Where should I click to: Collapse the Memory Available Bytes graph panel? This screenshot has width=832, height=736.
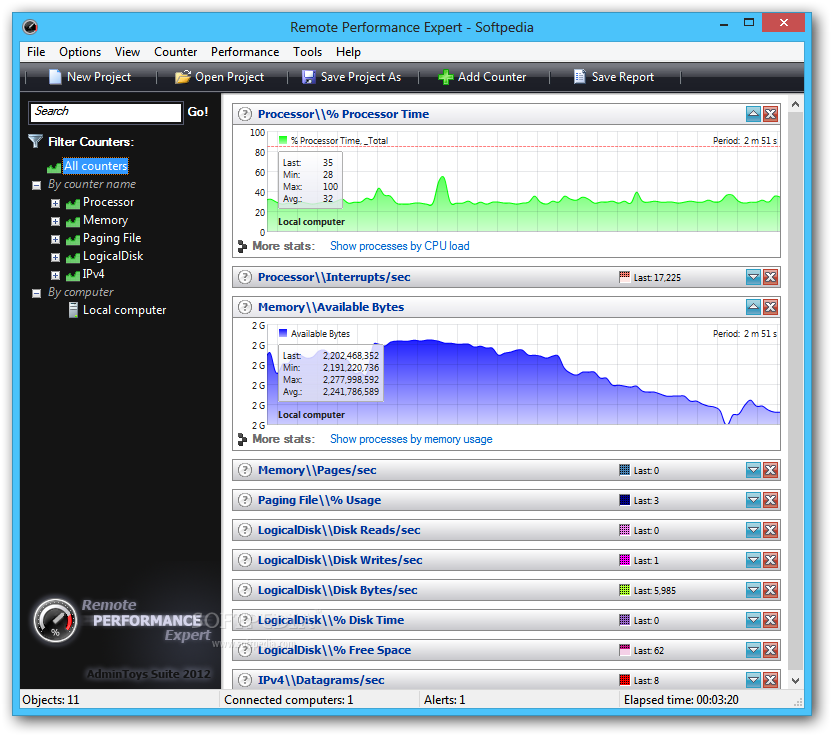753,307
